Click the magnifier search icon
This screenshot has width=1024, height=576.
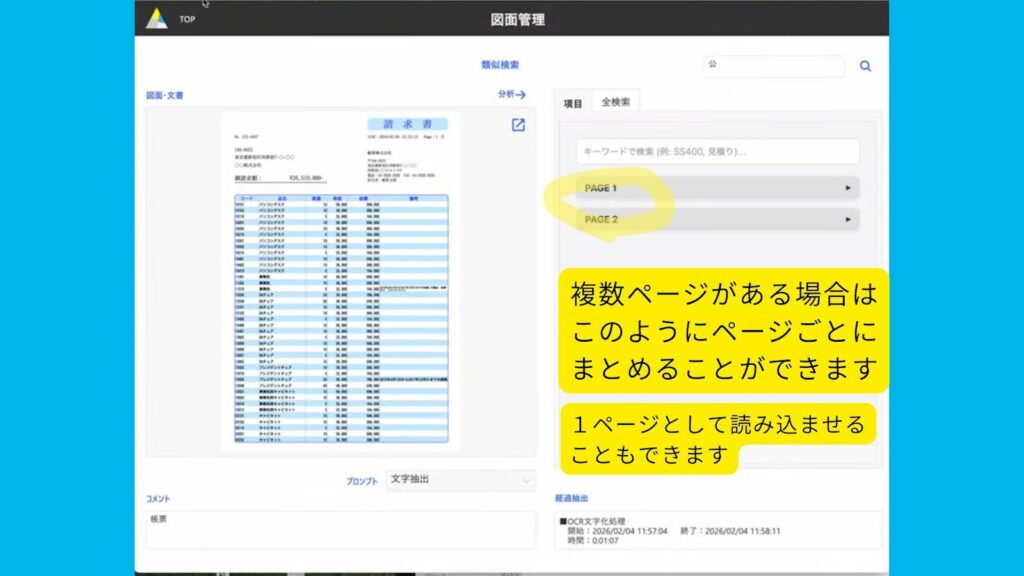tap(865, 66)
